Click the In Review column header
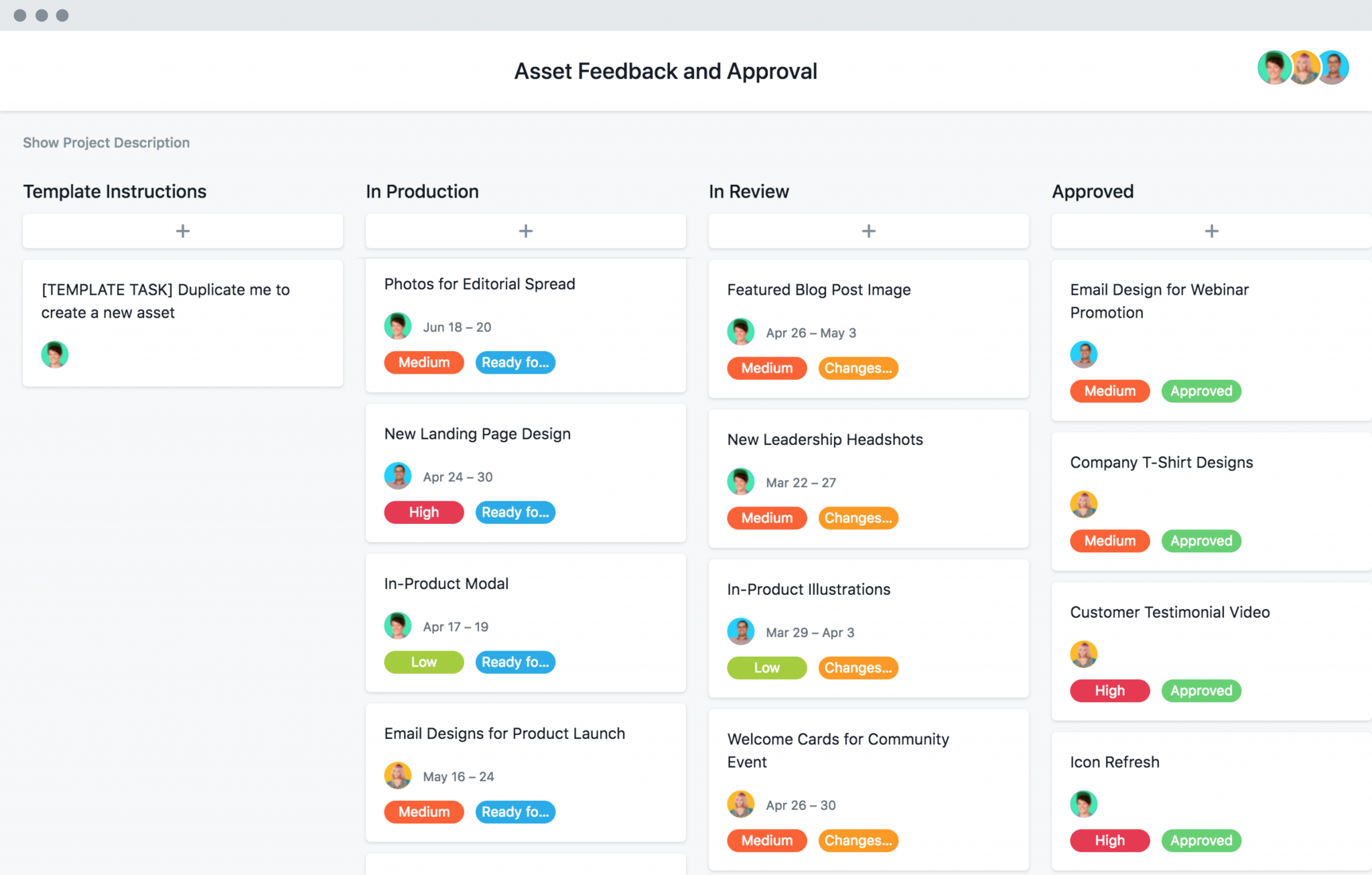Image resolution: width=1372 pixels, height=875 pixels. click(x=749, y=192)
